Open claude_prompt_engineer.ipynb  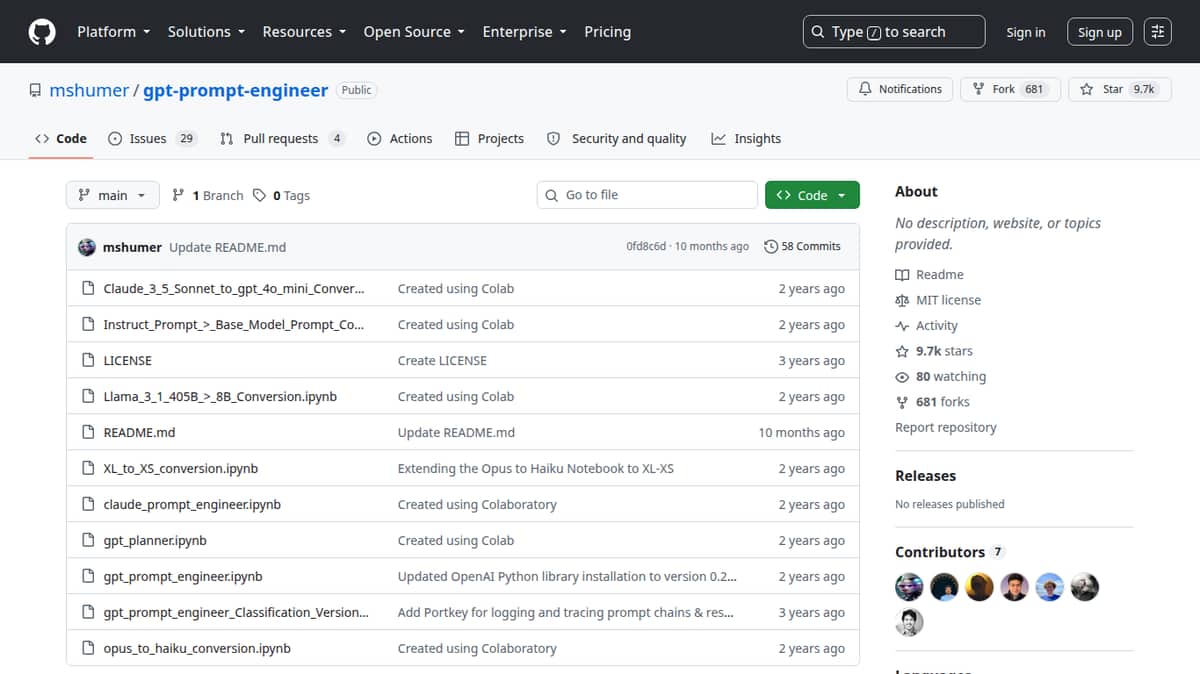(x=192, y=505)
